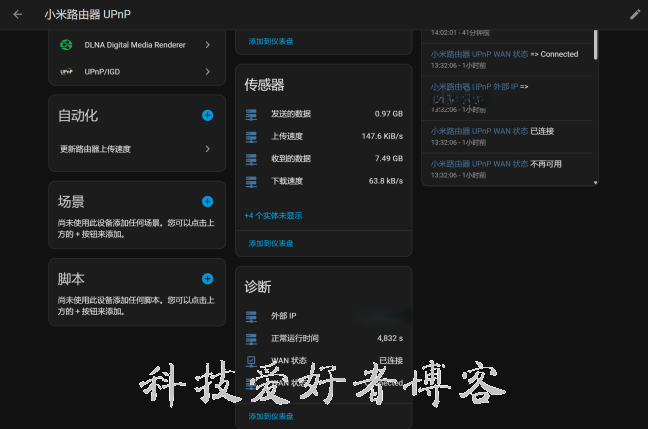The width and height of the screenshot is (648, 429).
Task: Click the 正常运行时间 diagnostic icon
Action: [251, 338]
